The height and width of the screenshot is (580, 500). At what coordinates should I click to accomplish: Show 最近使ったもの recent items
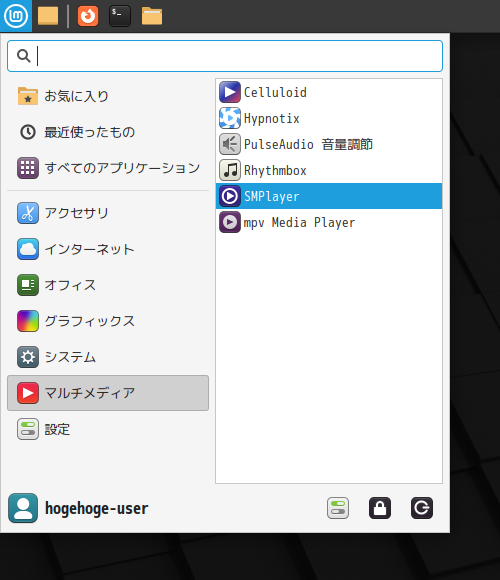tap(108, 132)
